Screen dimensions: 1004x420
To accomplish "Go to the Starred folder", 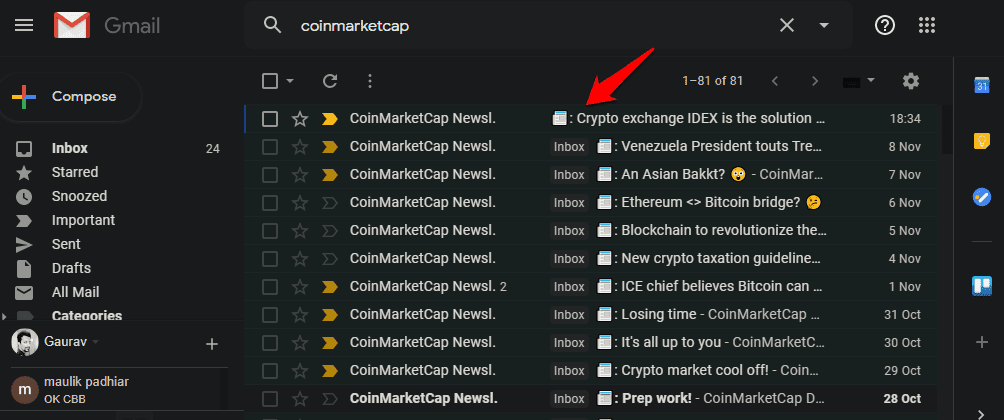I will pos(75,172).
